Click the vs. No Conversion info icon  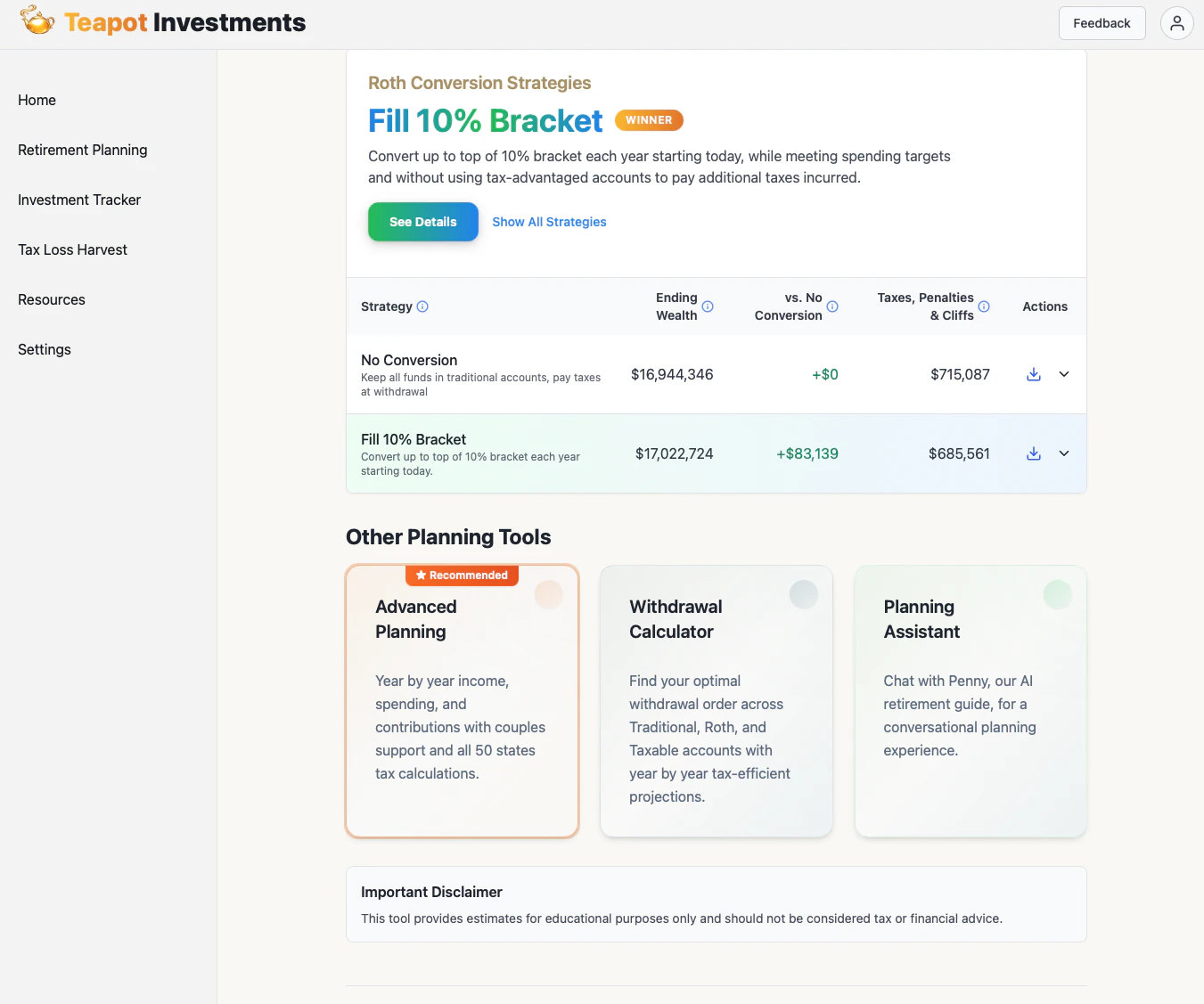coord(832,306)
